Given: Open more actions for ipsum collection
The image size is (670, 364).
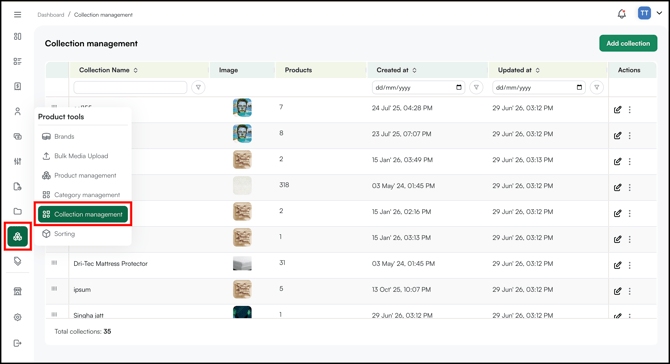Looking at the screenshot, I should coord(629,291).
